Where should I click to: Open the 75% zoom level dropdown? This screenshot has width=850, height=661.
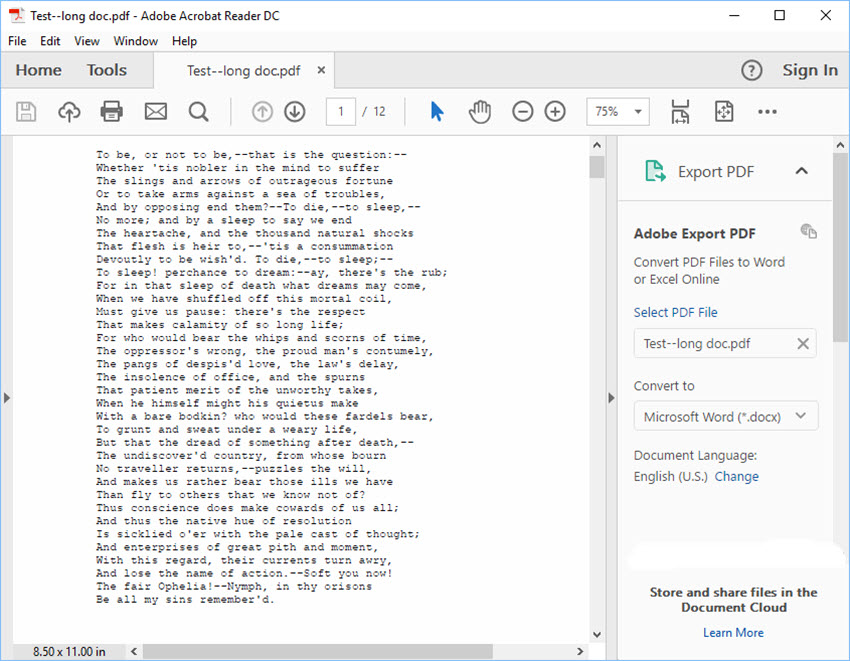coord(618,111)
